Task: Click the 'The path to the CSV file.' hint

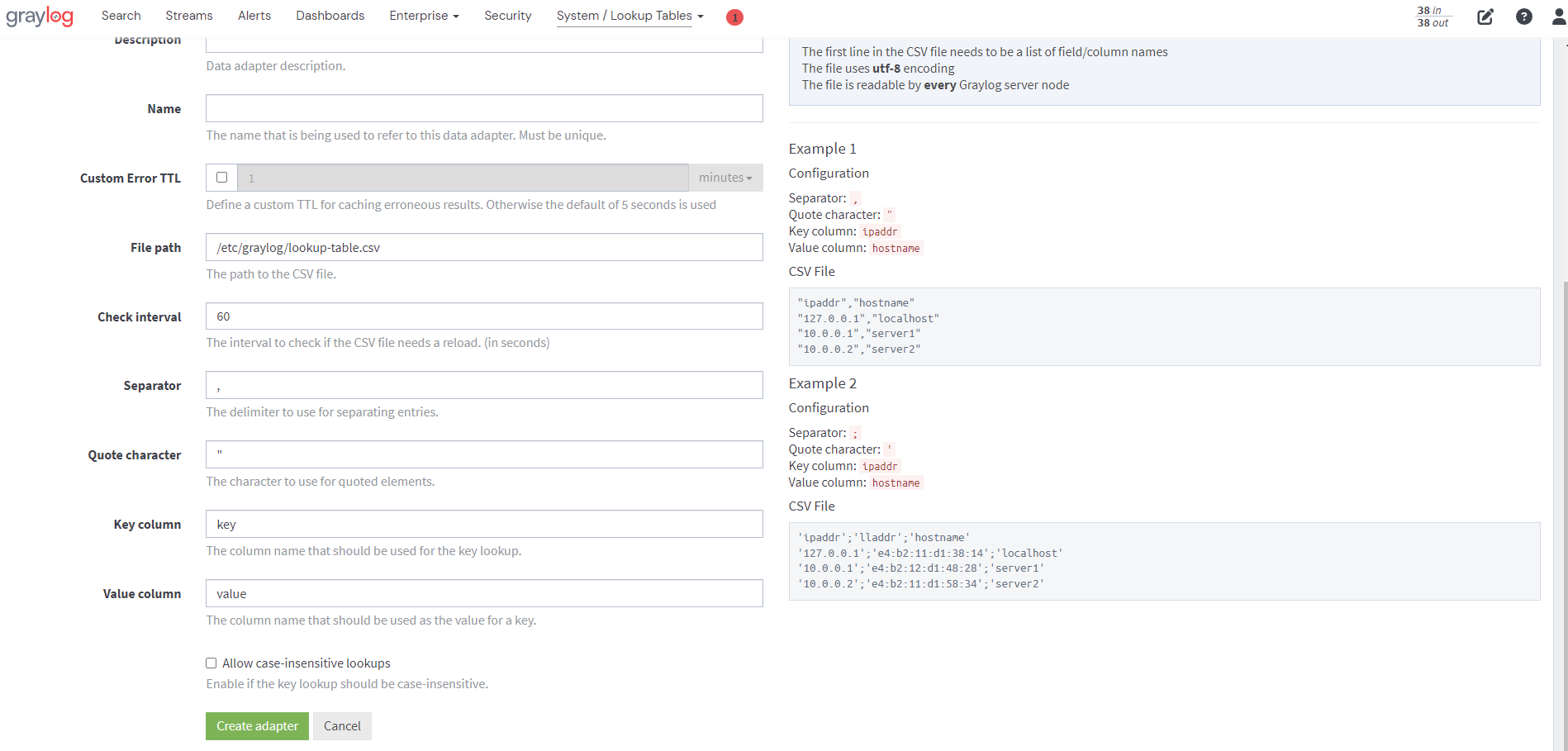Action: [271, 274]
